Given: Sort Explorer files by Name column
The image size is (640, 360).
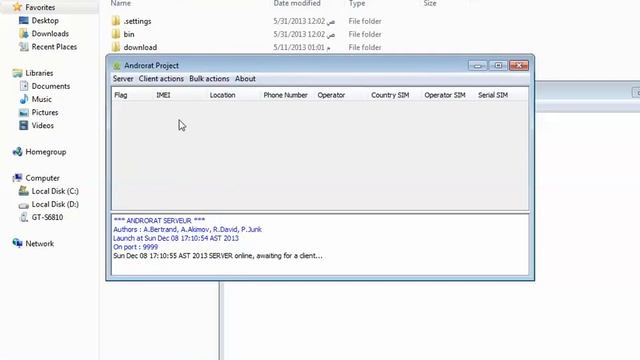Looking at the screenshot, I should click(x=121, y=3).
